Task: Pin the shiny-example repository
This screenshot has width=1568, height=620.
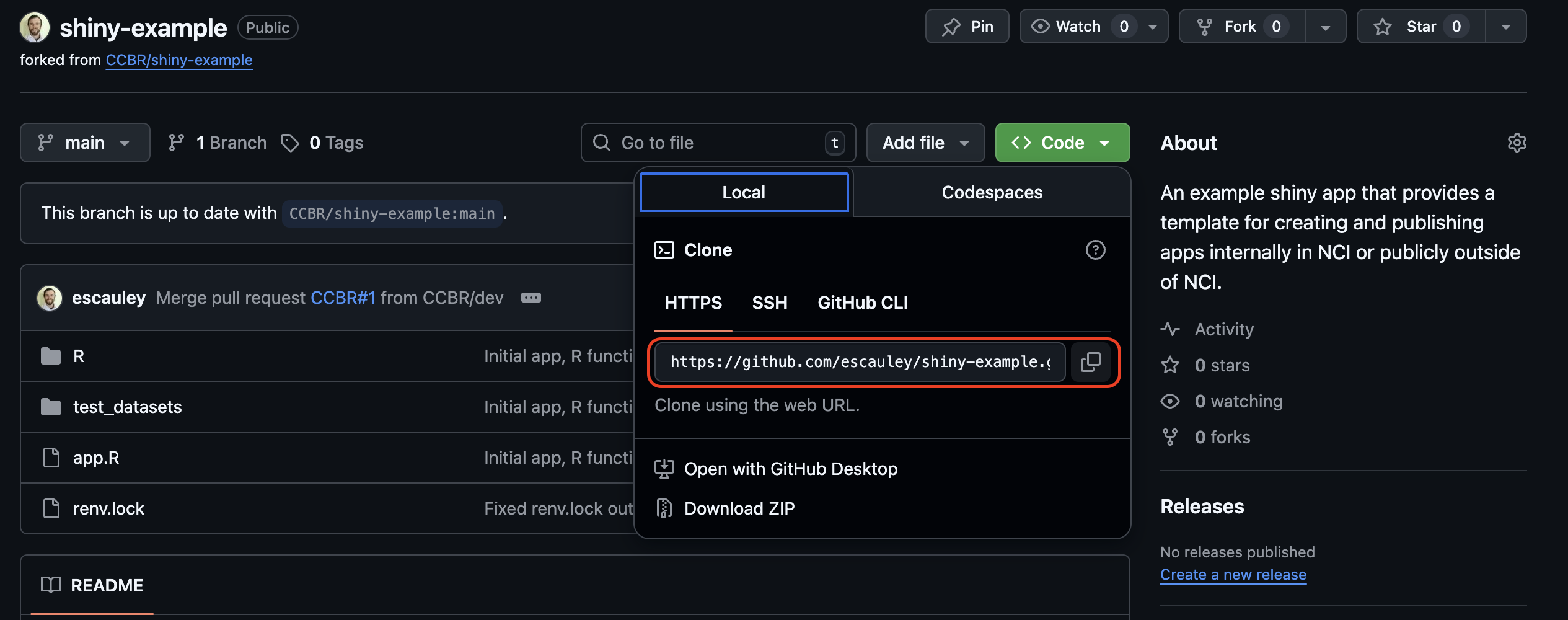Action: (x=967, y=27)
